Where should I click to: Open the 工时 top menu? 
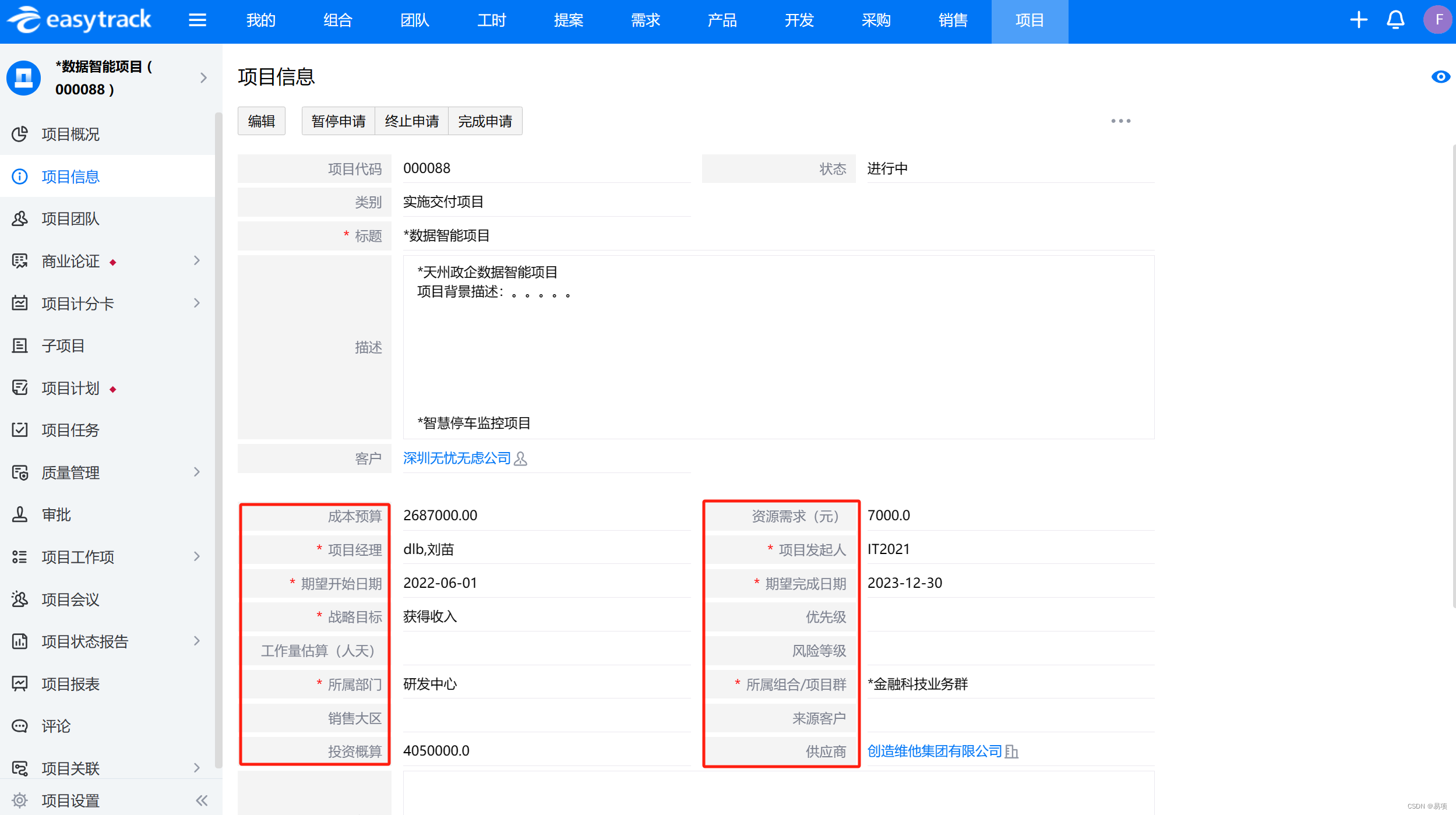point(492,21)
